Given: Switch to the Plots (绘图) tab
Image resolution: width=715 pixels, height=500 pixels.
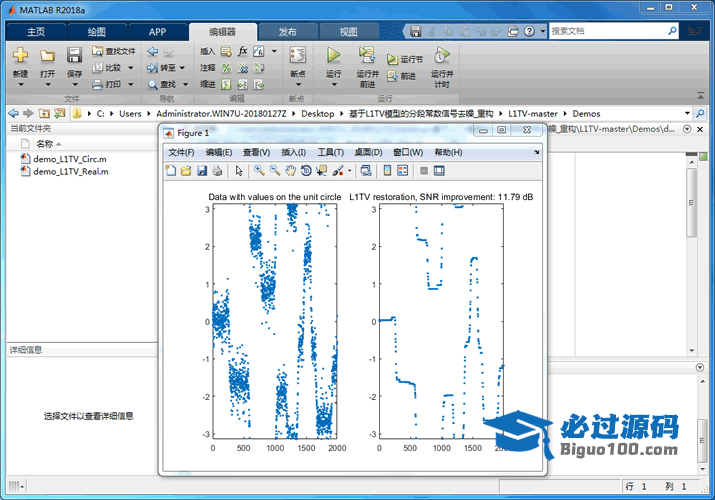Looking at the screenshot, I should pyautogui.click(x=97, y=32).
